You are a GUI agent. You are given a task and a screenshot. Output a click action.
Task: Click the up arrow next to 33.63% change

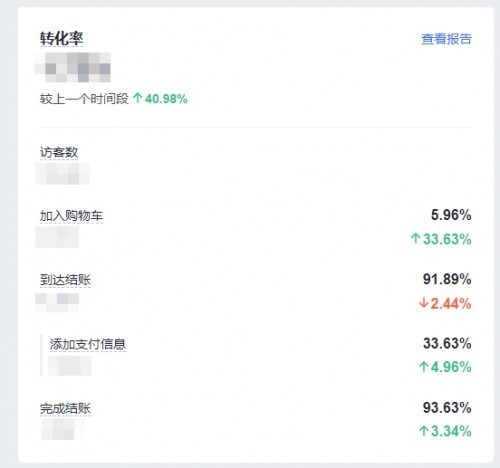pos(415,238)
